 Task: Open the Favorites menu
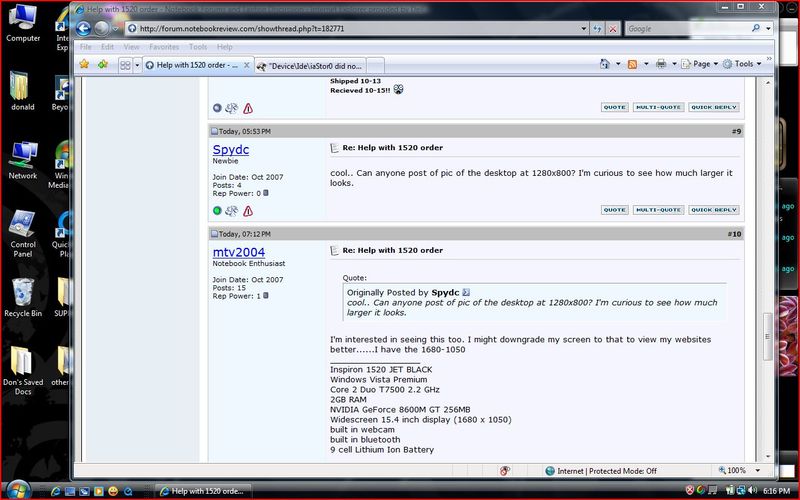164,47
